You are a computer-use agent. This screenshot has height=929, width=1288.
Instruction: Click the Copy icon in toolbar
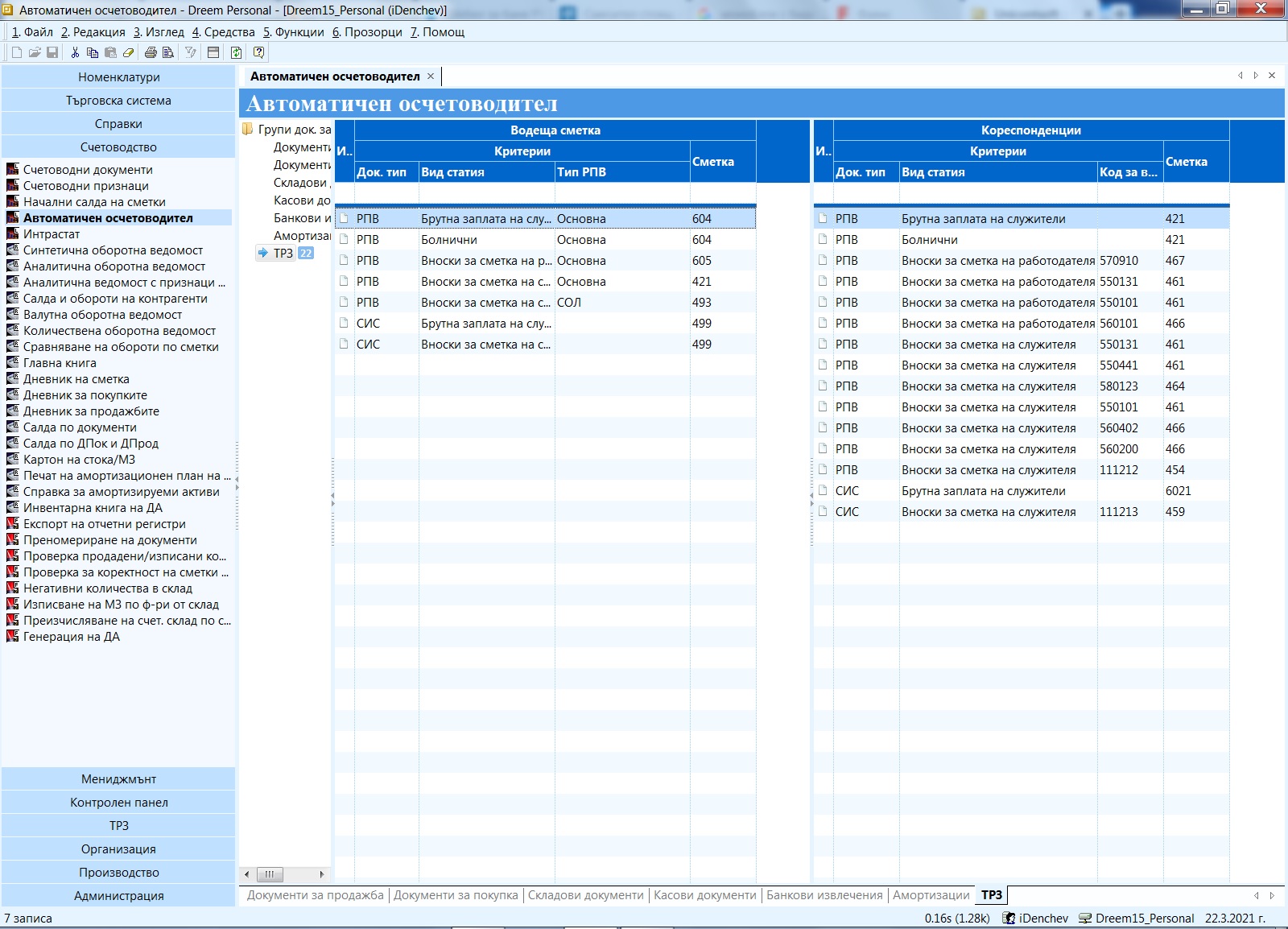(93, 52)
